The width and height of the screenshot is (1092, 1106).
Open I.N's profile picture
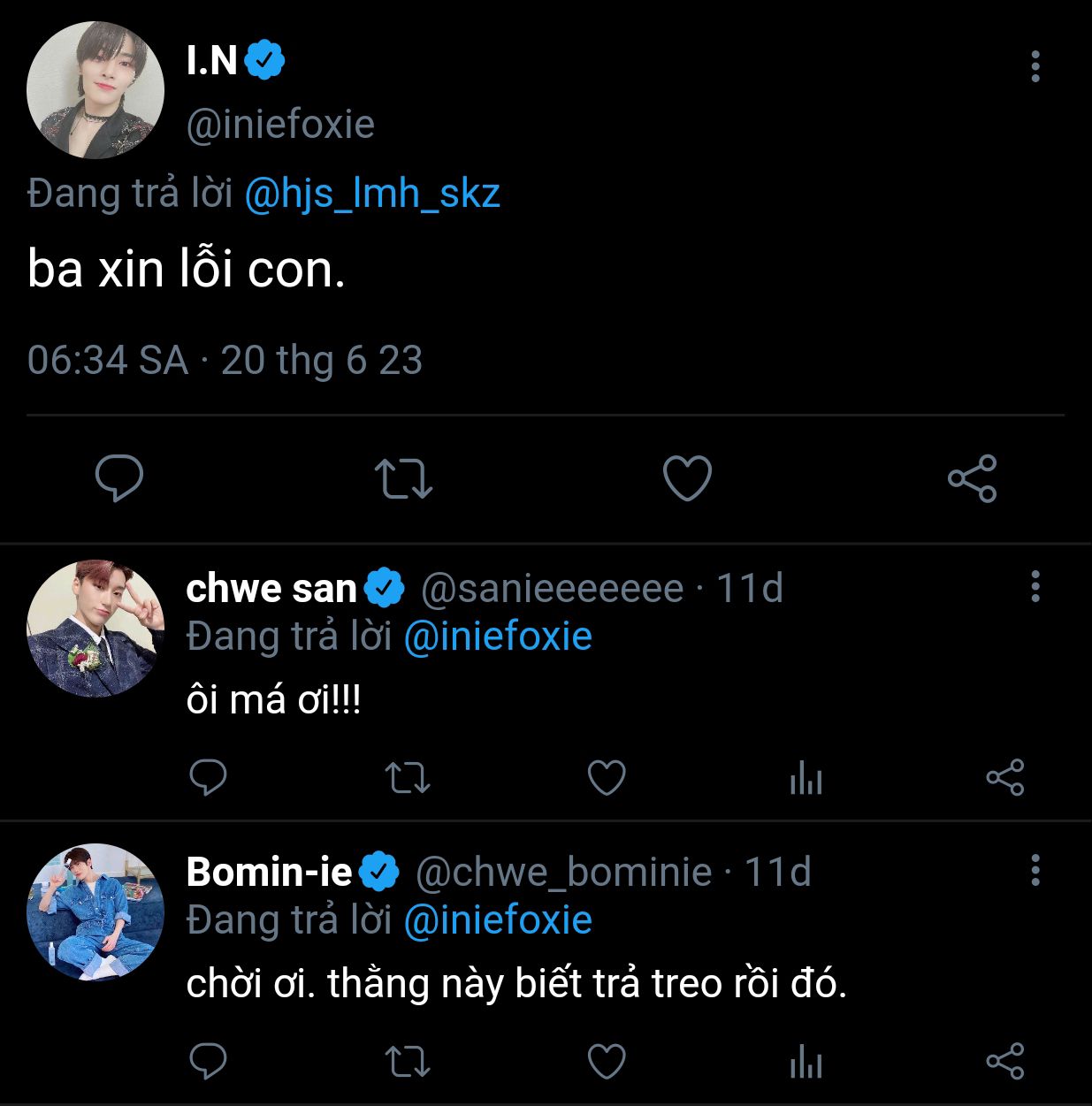pos(95,90)
